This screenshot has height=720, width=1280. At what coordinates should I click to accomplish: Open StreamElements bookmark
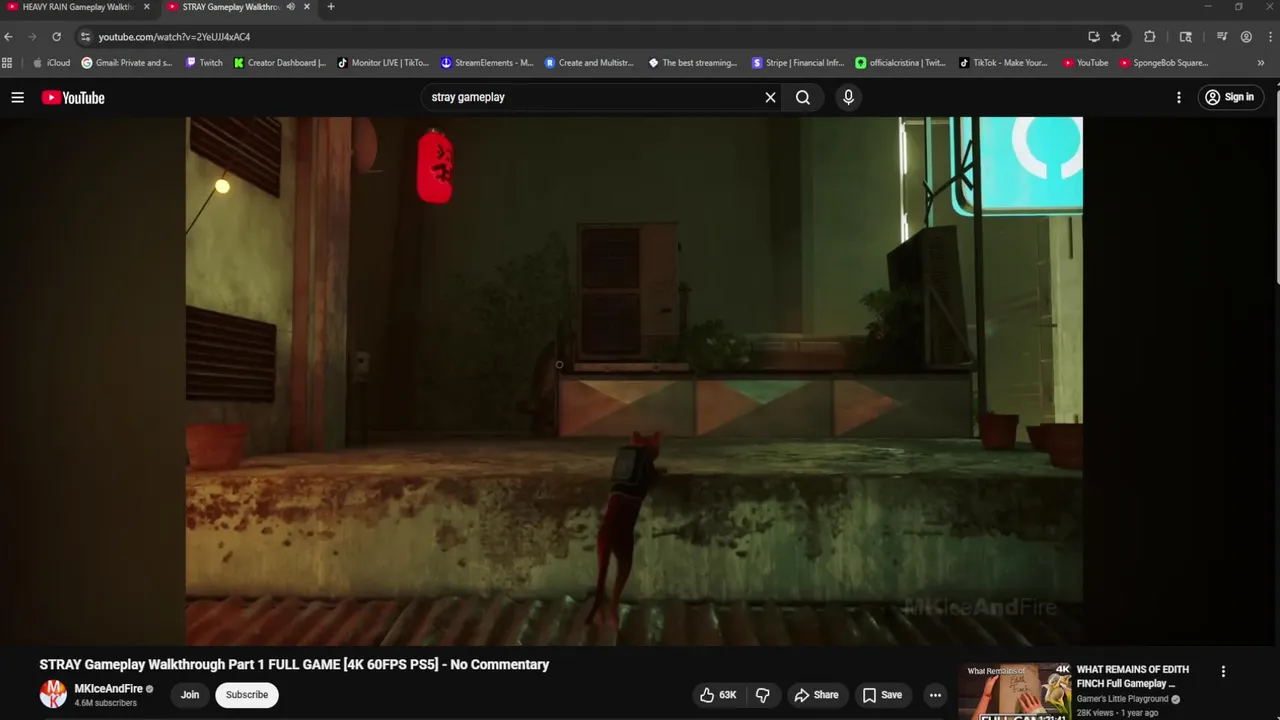pyautogui.click(x=487, y=63)
